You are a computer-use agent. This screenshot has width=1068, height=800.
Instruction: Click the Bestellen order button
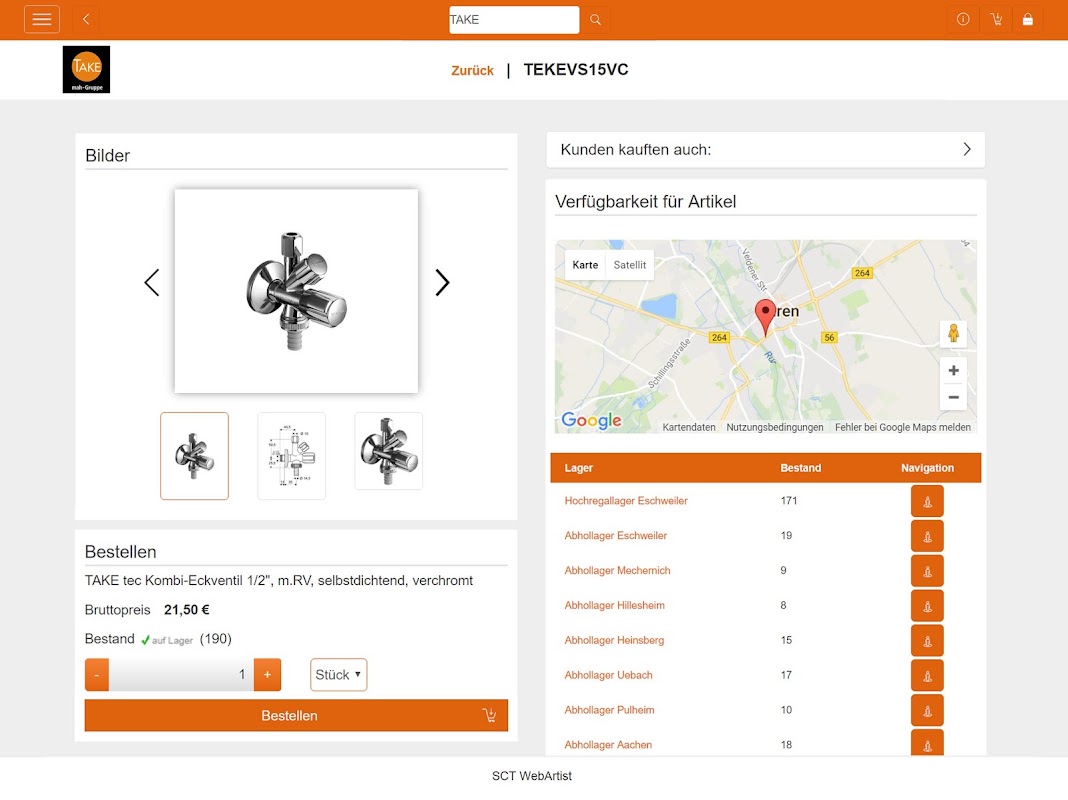pyautogui.click(x=296, y=716)
